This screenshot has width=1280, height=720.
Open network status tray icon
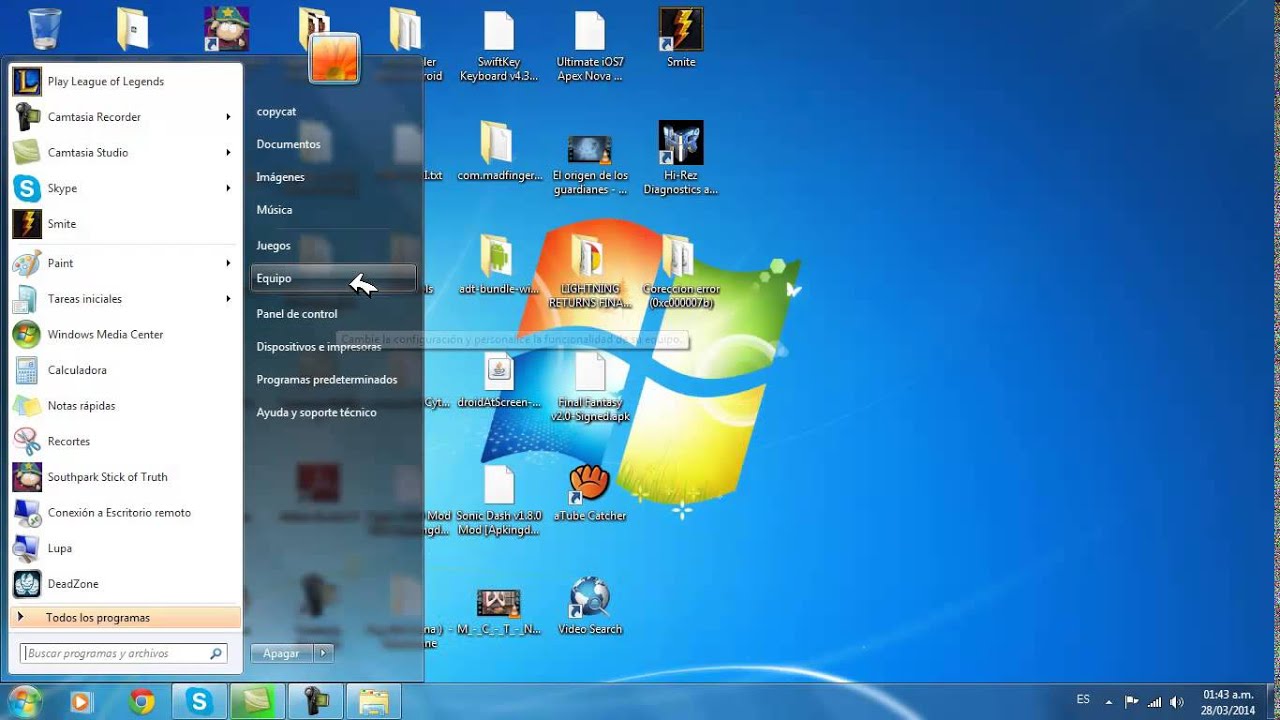(1154, 702)
